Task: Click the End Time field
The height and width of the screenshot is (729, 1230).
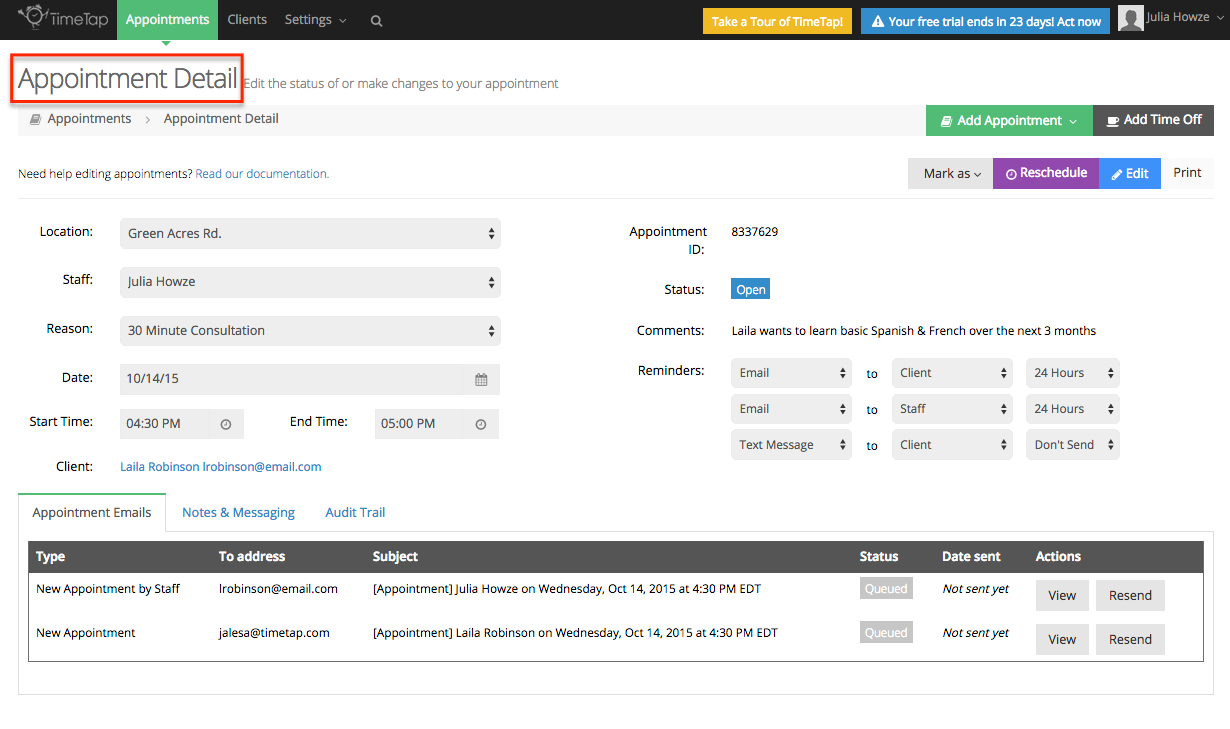Action: [x=437, y=424]
